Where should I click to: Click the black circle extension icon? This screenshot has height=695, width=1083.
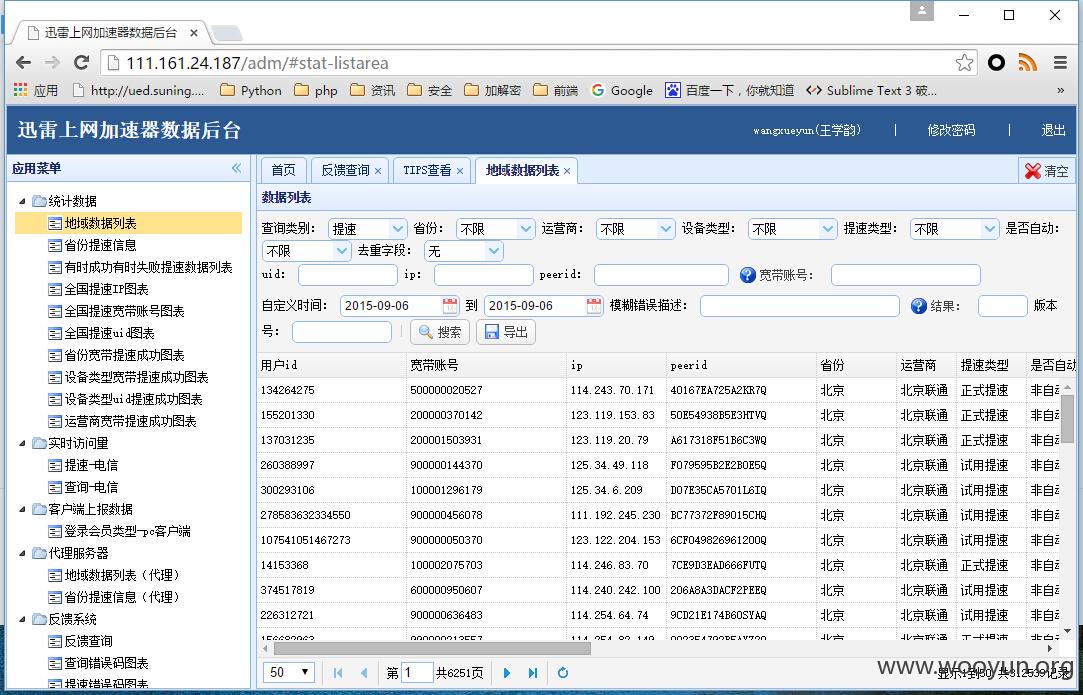(996, 63)
